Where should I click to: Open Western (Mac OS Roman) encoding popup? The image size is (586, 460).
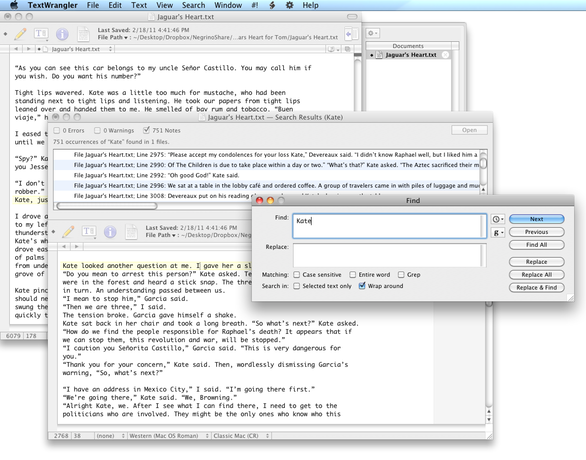(169, 436)
